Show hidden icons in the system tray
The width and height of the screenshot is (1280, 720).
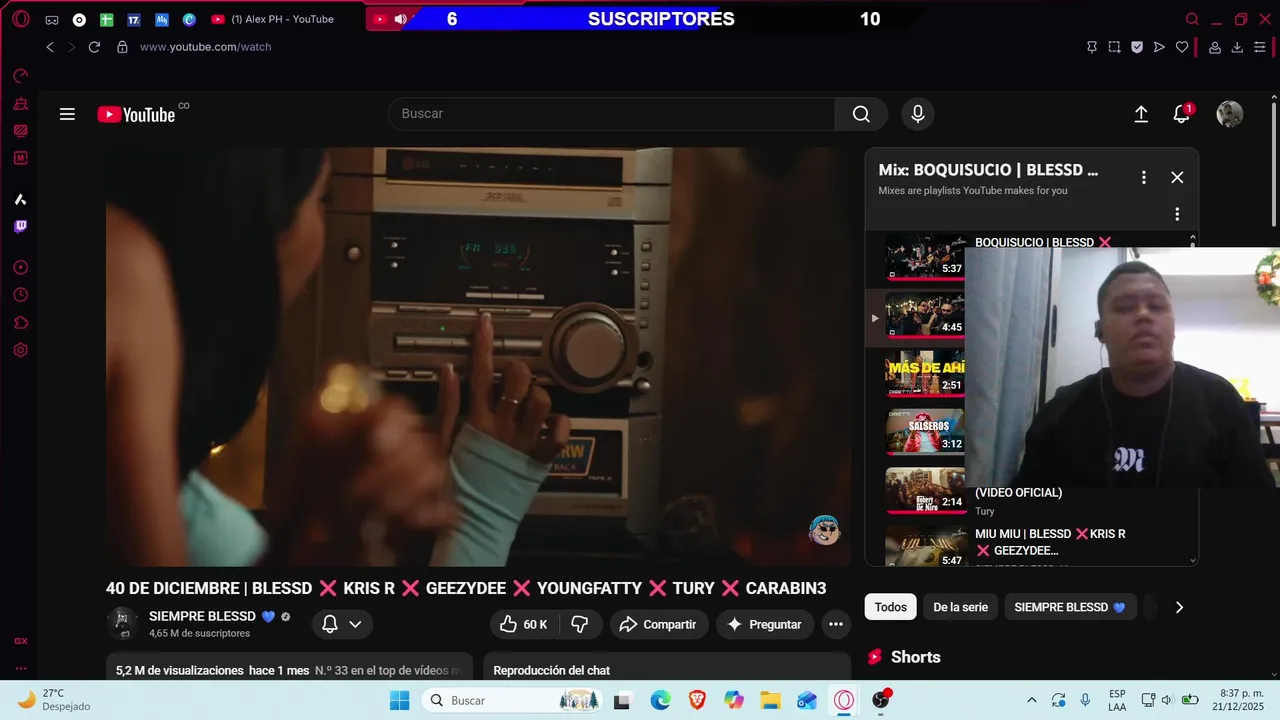tap(1032, 700)
